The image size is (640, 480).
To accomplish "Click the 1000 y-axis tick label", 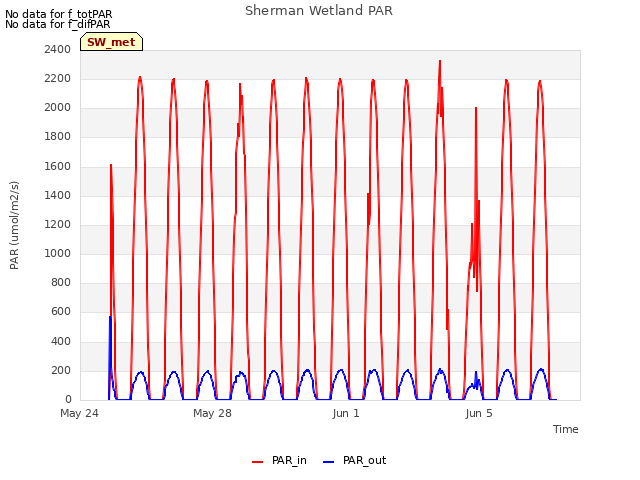I will click(58, 253).
